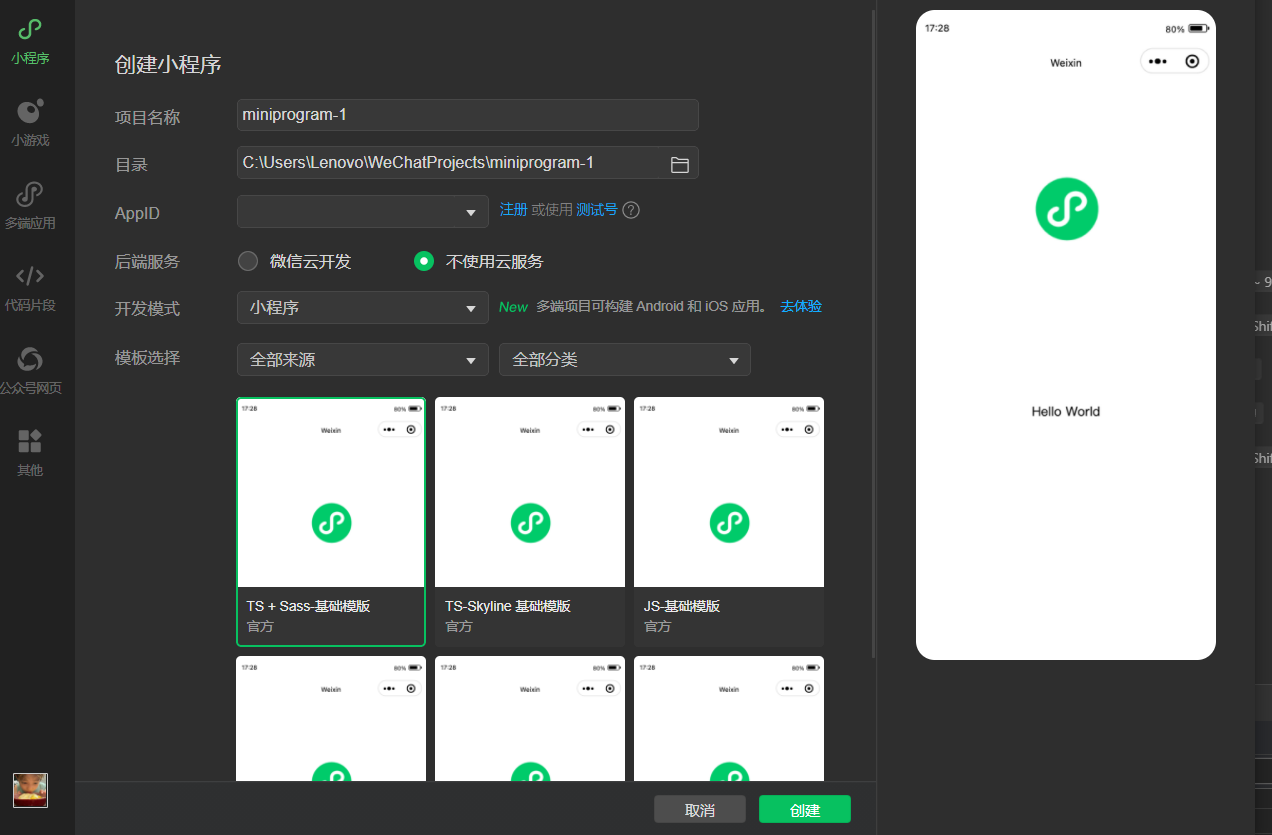Select the 不使用云服务 radio option
The width and height of the screenshot is (1272, 835).
[x=424, y=261]
